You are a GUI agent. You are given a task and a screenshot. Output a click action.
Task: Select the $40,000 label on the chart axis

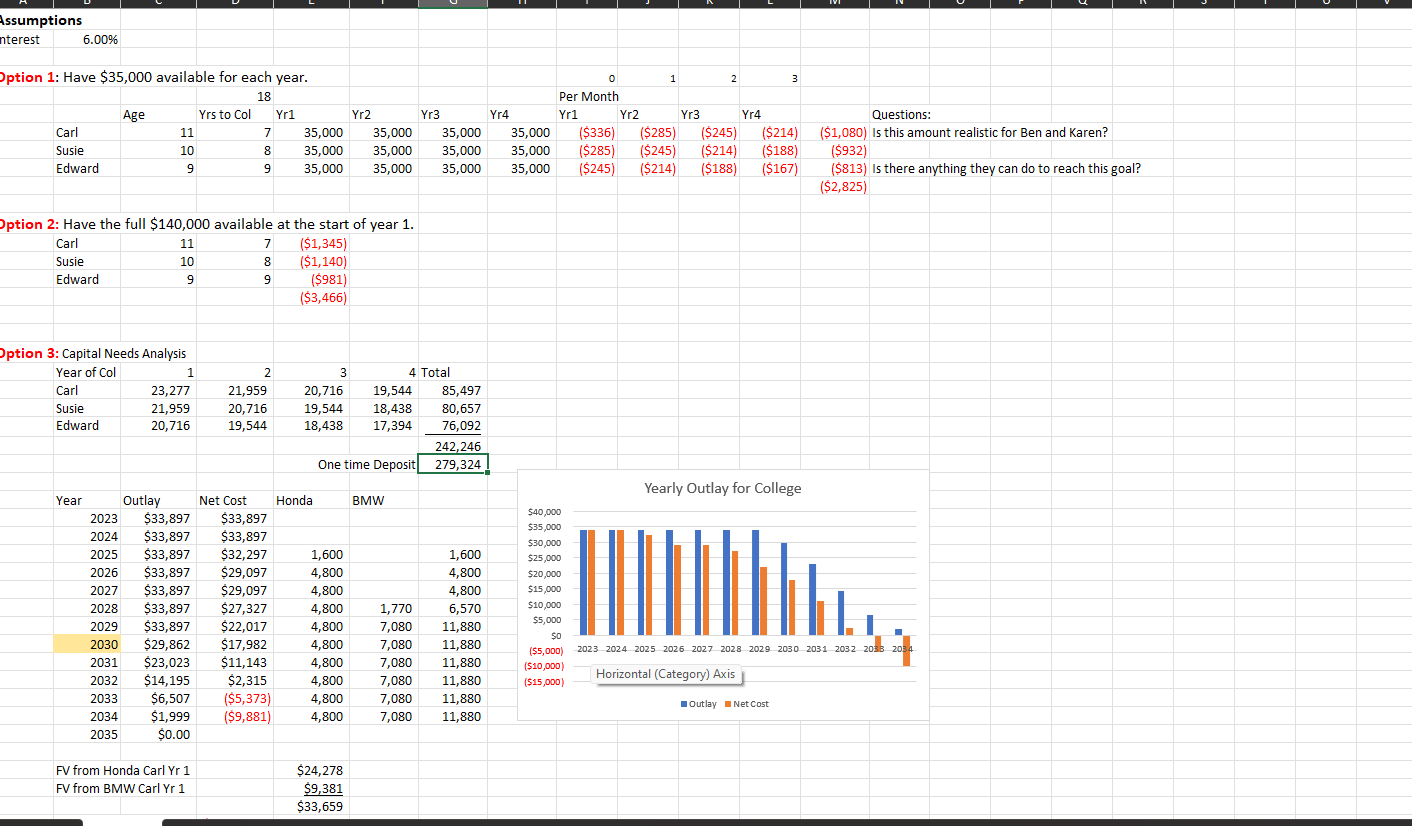coord(545,512)
